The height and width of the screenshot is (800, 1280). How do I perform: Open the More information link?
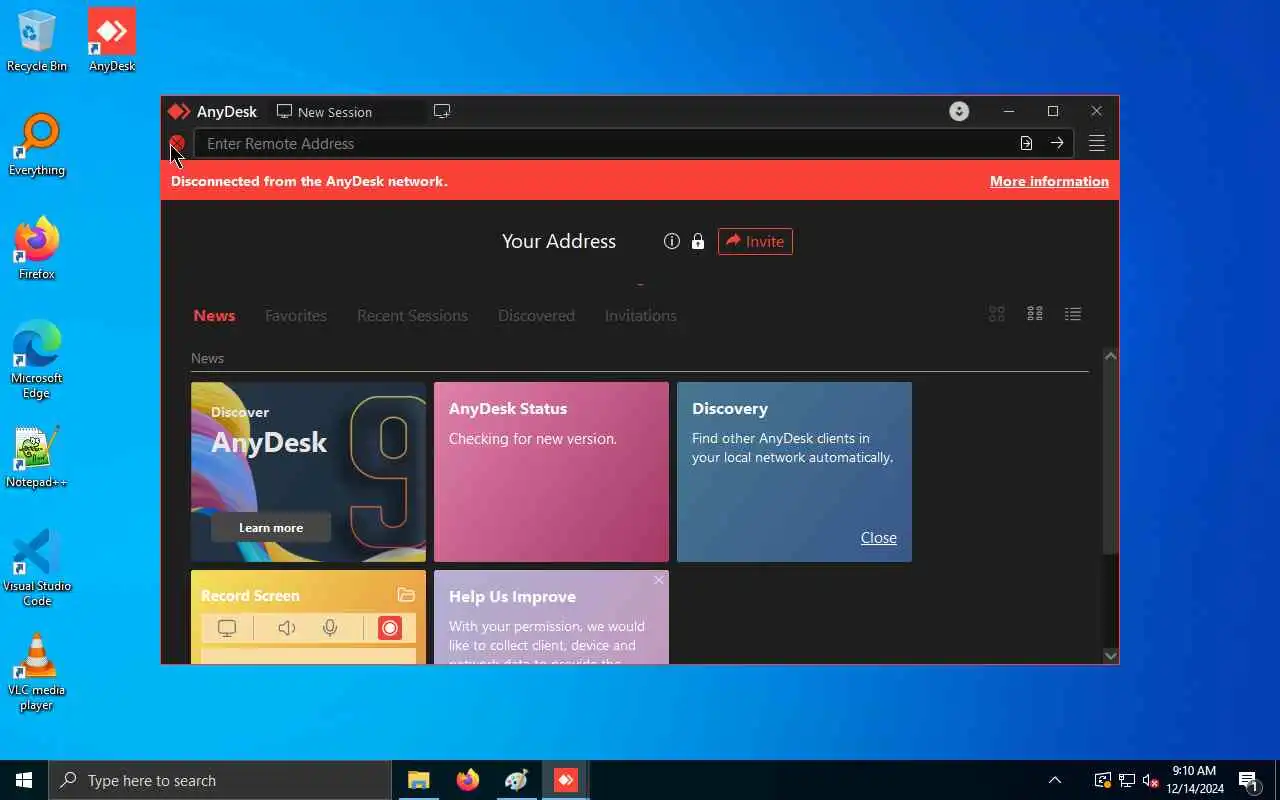[1049, 181]
